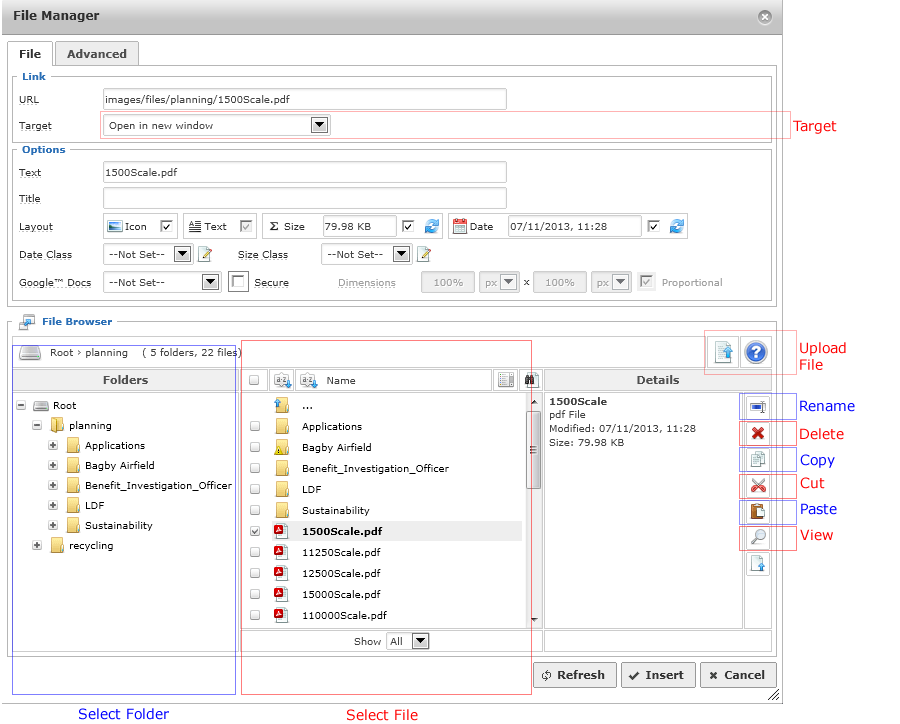900x724 pixels.
Task: Click the scissors Cut icon
Action: 758,486
